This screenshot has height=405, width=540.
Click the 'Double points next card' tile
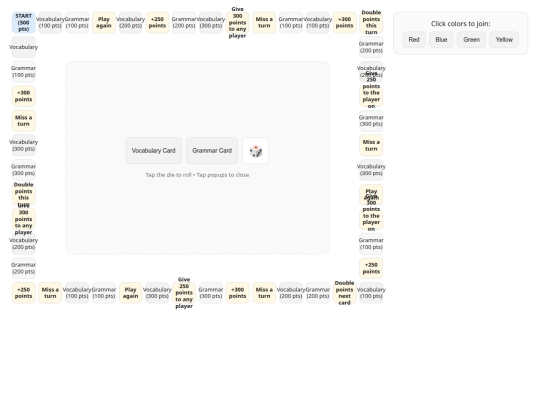pyautogui.click(x=344, y=293)
